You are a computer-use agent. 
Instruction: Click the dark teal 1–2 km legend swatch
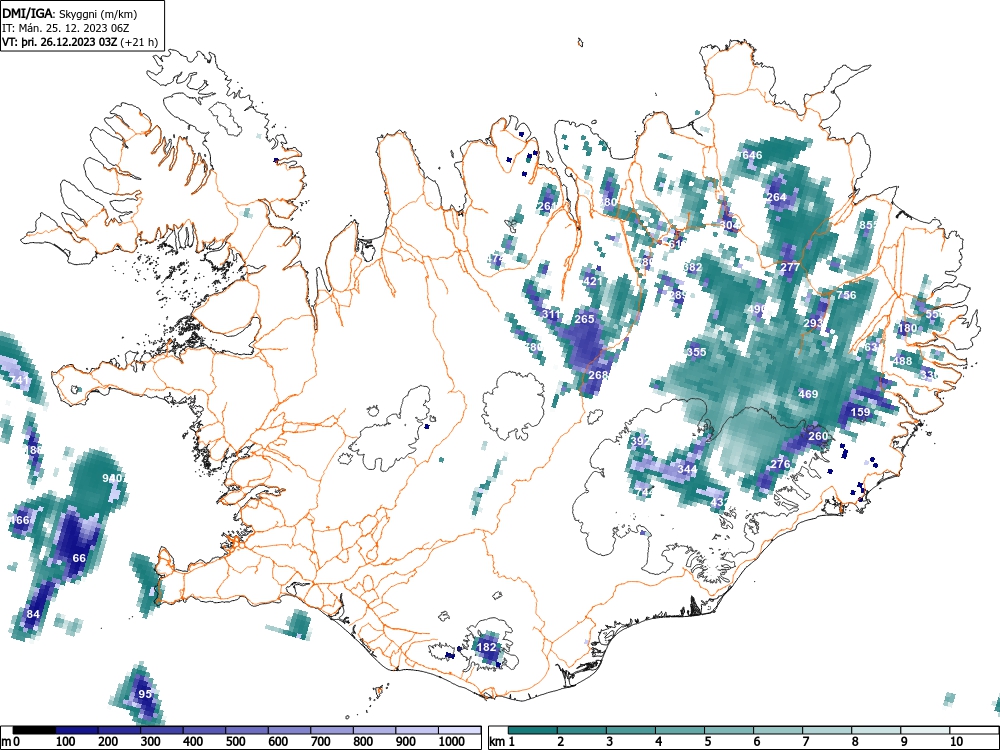click(533, 730)
